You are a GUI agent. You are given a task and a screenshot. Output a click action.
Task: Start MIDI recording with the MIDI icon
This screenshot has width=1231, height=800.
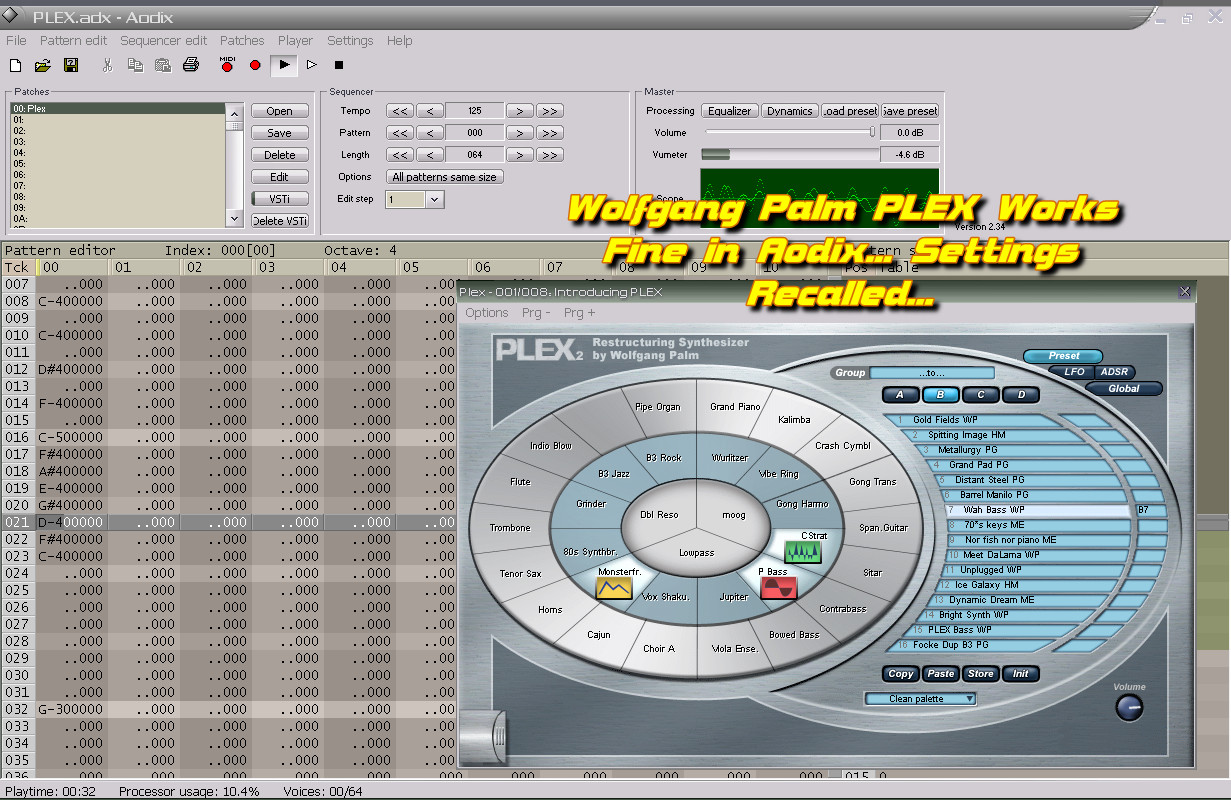(227, 65)
